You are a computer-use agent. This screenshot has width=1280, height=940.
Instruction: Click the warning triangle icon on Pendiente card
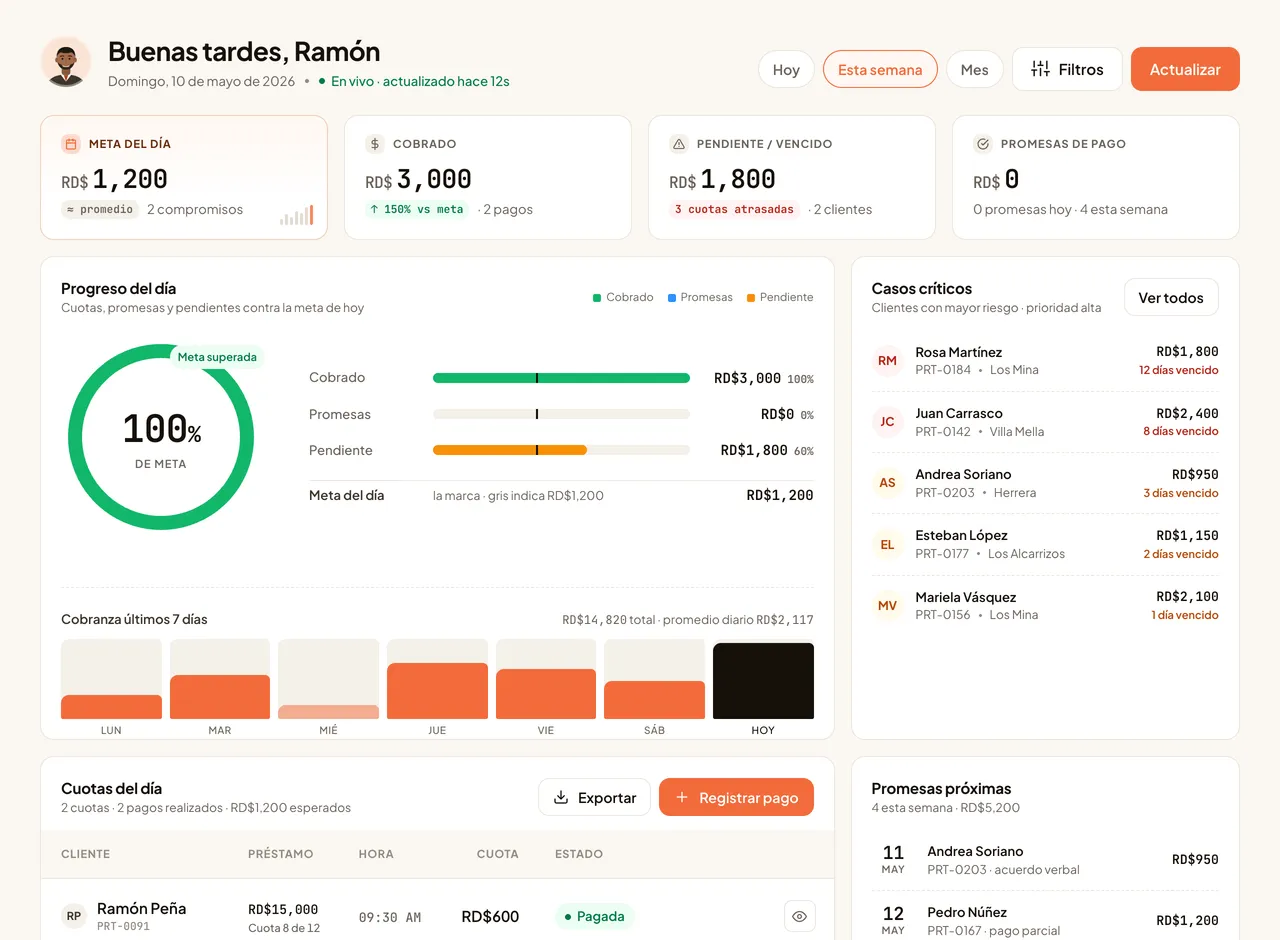pyautogui.click(x=679, y=144)
